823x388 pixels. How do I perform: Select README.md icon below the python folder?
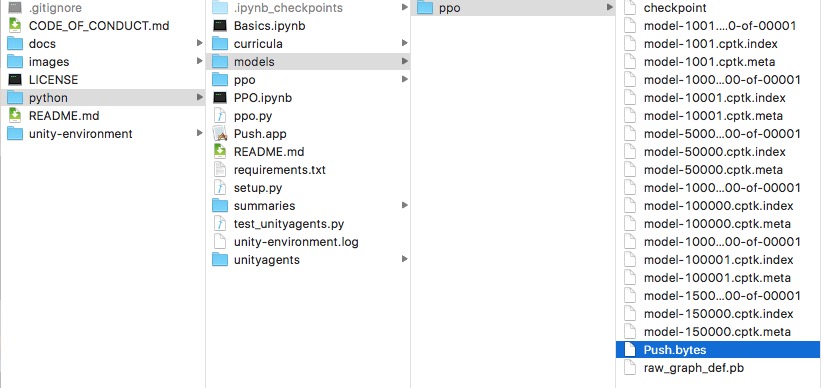15,116
